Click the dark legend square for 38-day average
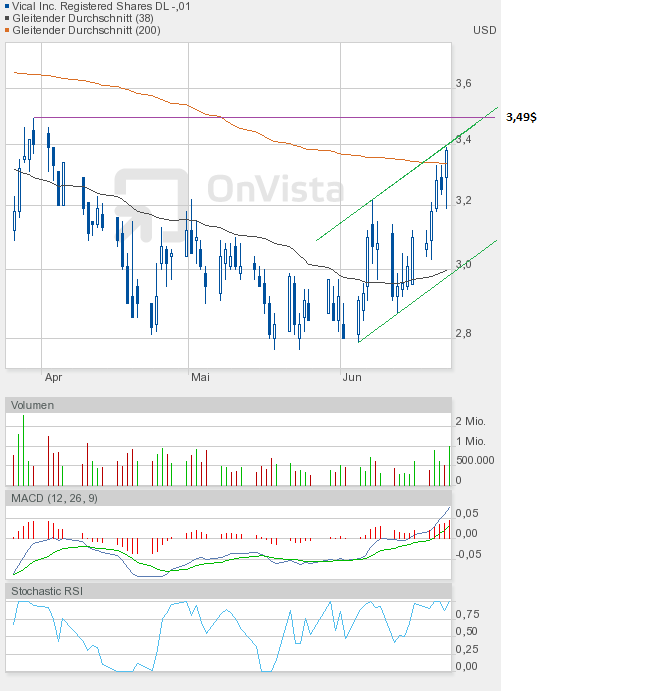 click(x=7, y=18)
